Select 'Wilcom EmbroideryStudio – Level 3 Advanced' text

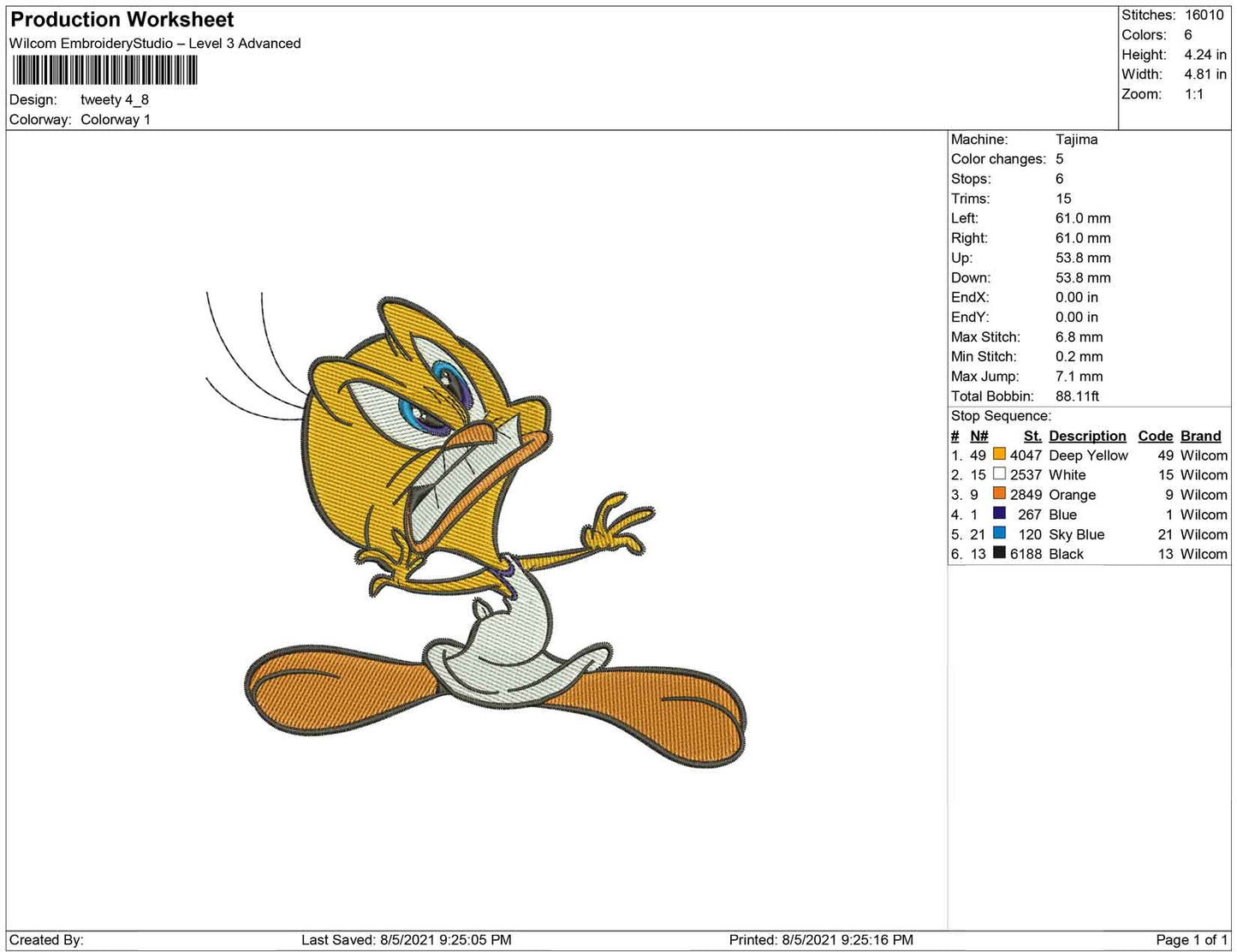point(155,44)
